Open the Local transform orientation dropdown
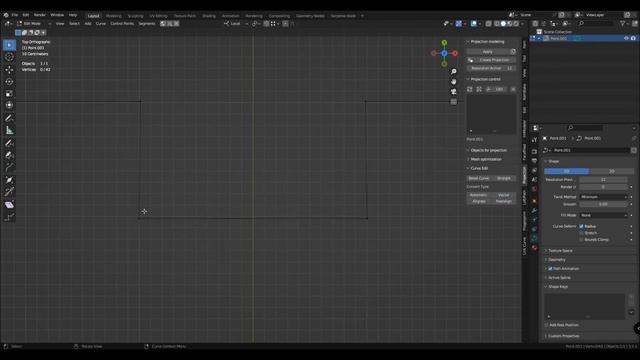 (236, 24)
